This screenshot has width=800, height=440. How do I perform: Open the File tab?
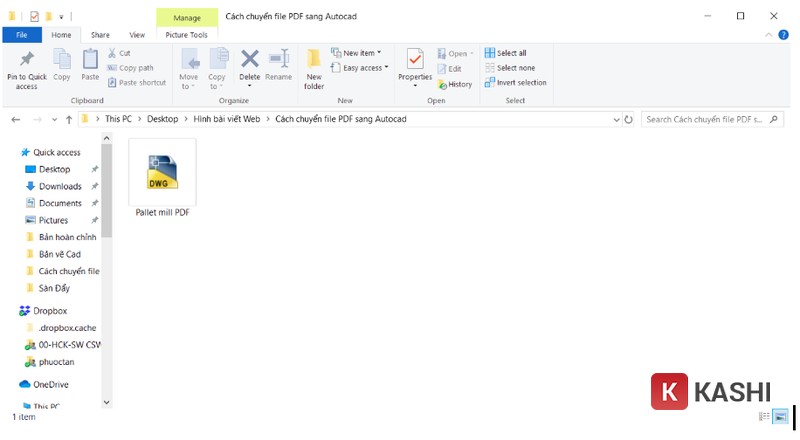pos(22,35)
